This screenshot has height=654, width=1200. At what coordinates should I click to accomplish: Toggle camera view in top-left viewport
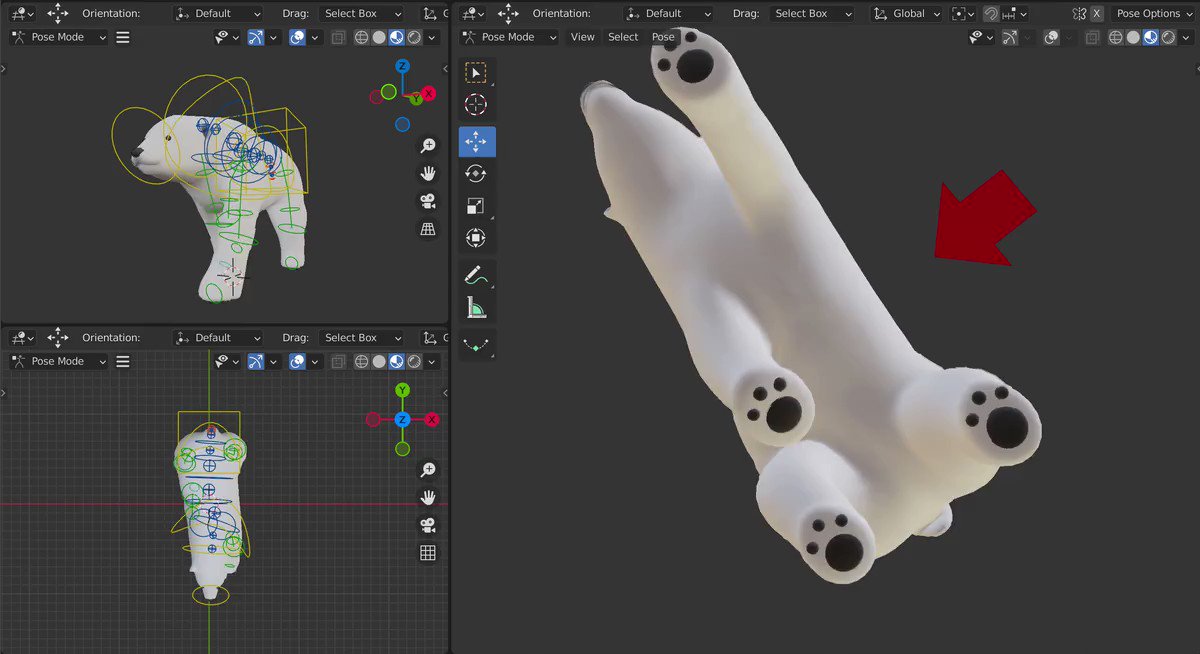coord(428,201)
